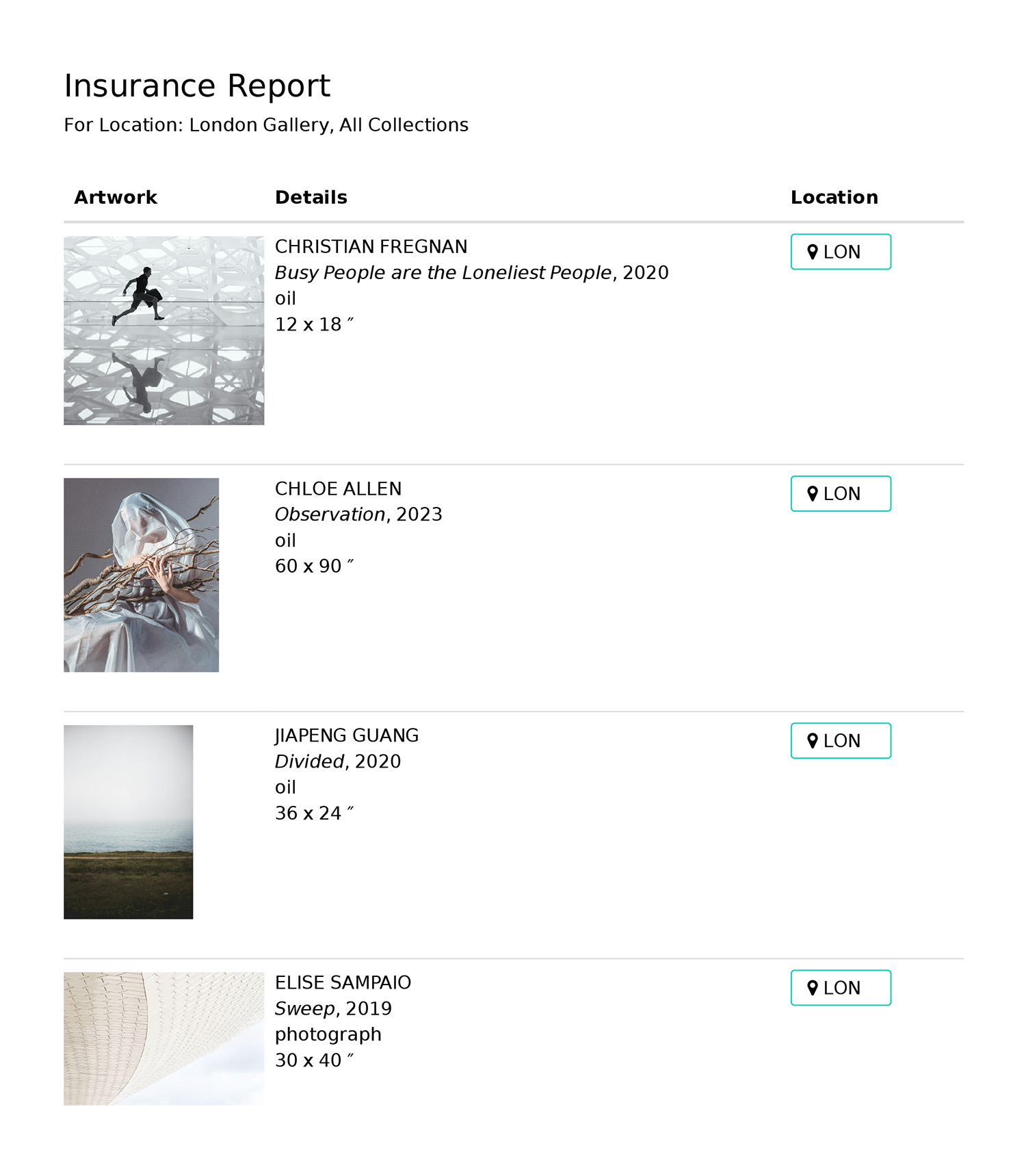Click LON badge for Busy People artwork
The image size is (1026, 1176).
tap(841, 252)
